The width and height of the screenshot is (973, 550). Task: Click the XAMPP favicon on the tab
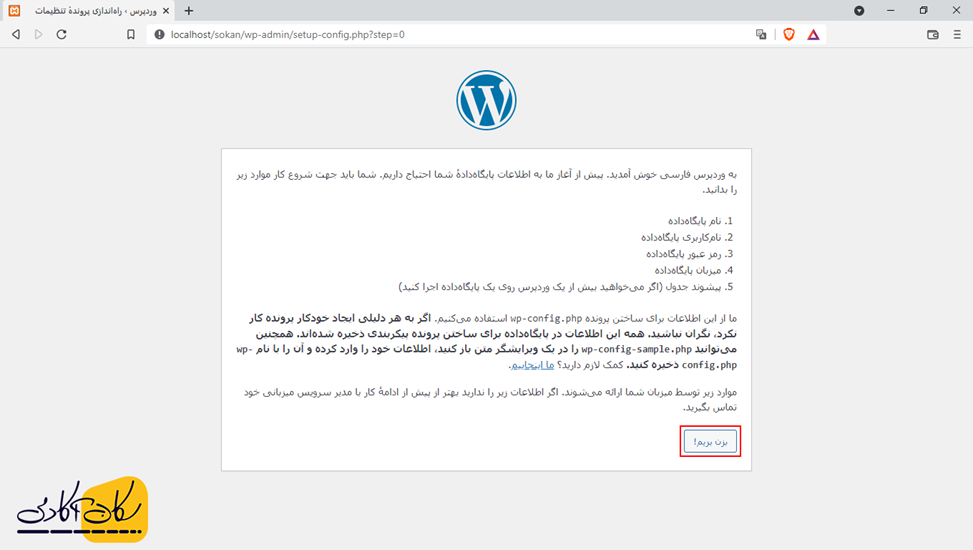coord(14,11)
